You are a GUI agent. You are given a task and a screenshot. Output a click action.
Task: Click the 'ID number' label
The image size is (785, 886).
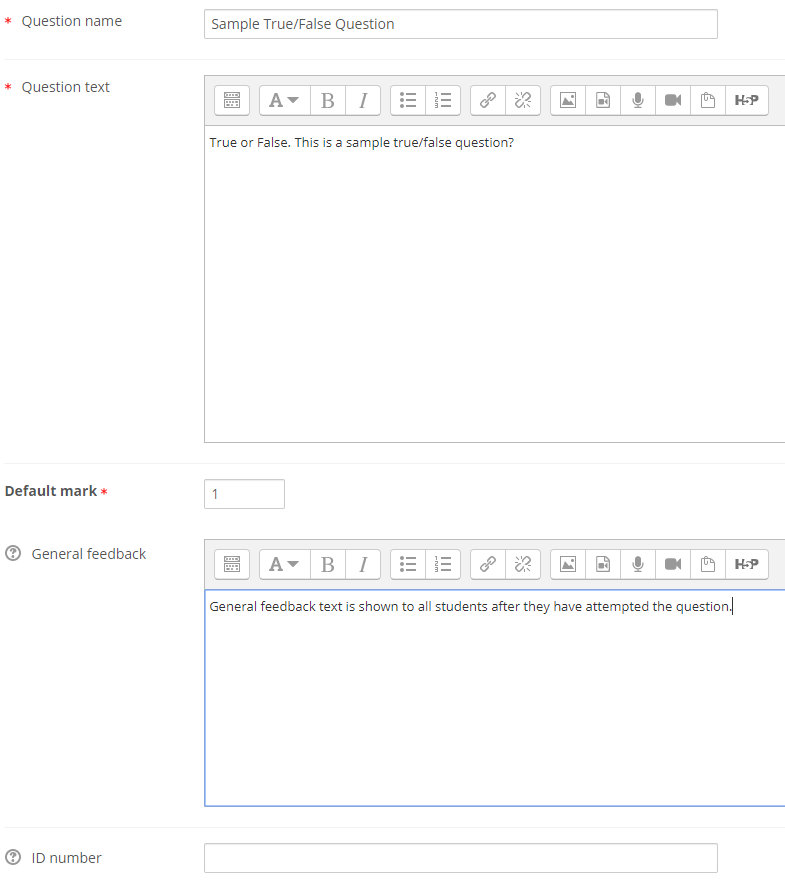(67, 858)
